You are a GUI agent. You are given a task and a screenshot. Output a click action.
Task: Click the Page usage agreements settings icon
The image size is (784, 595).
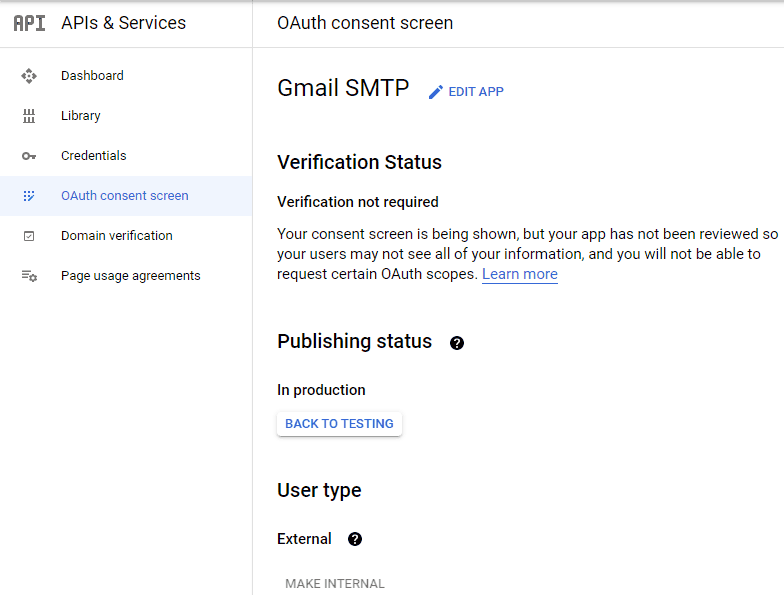pyautogui.click(x=29, y=276)
